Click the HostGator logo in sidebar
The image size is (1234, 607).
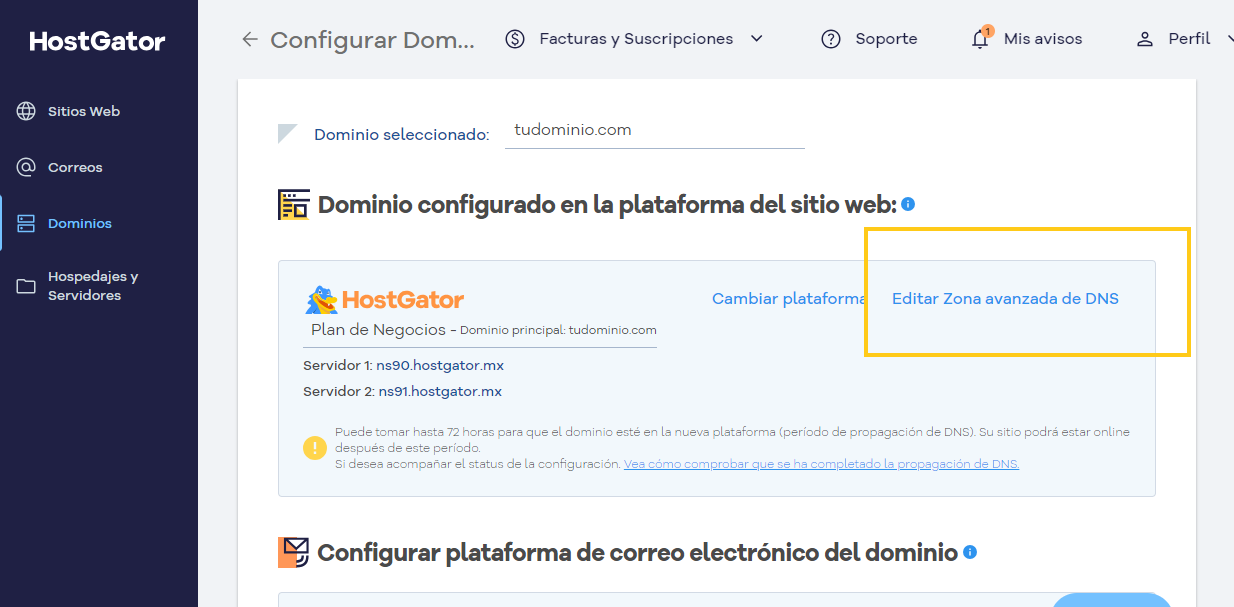[97, 41]
